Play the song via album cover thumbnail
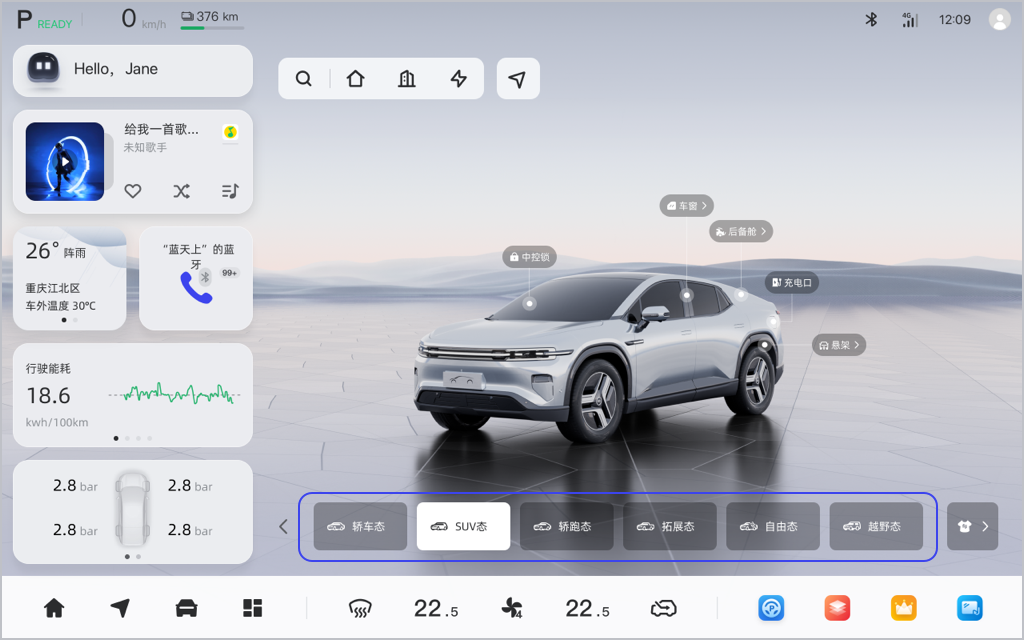 pyautogui.click(x=65, y=161)
